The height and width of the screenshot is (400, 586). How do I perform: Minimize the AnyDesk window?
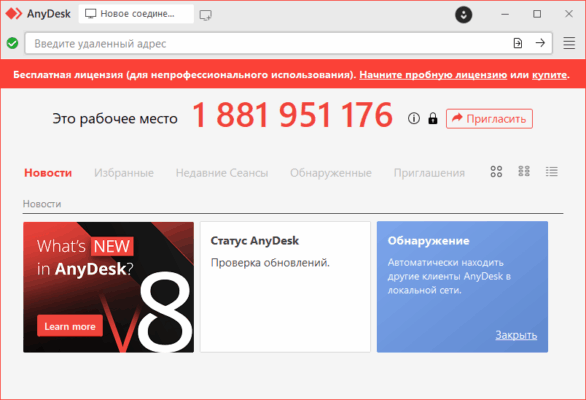pyautogui.click(x=505, y=14)
